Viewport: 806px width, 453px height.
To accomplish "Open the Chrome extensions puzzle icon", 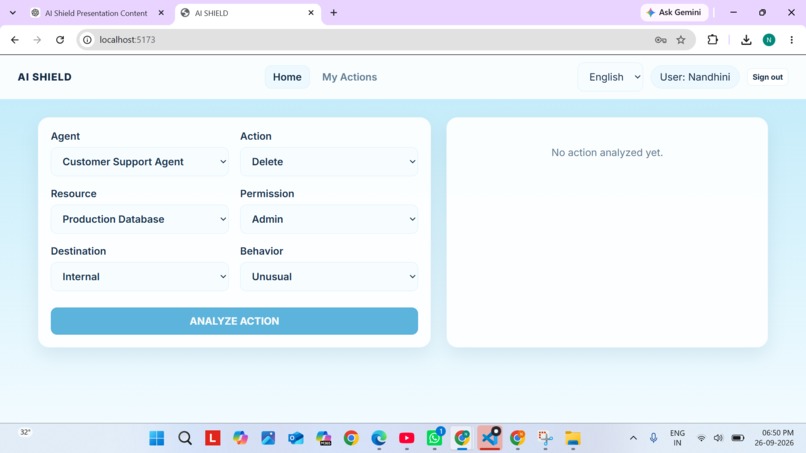I will (x=712, y=40).
